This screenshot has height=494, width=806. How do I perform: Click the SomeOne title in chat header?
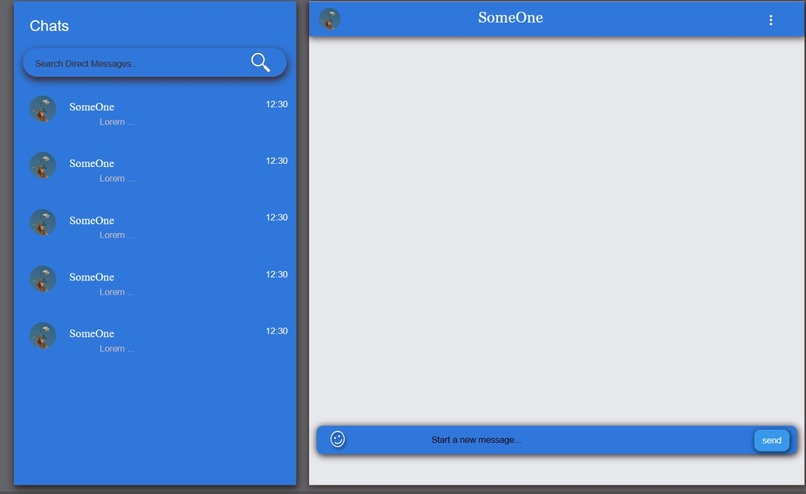click(x=510, y=17)
